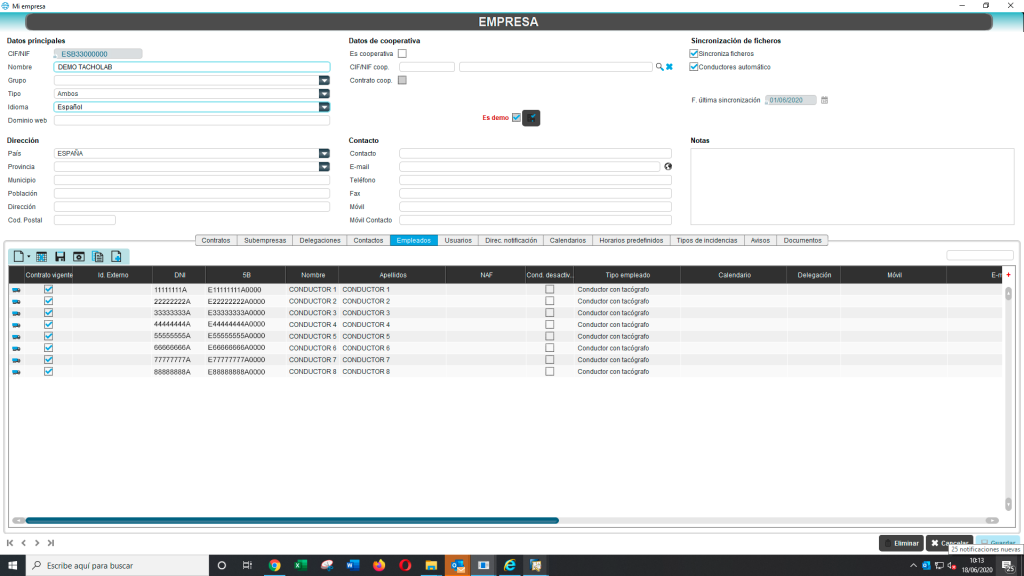Screen dimensions: 1024x576
Task: Open the Idioma dropdown showing Español
Action: click(x=324, y=107)
